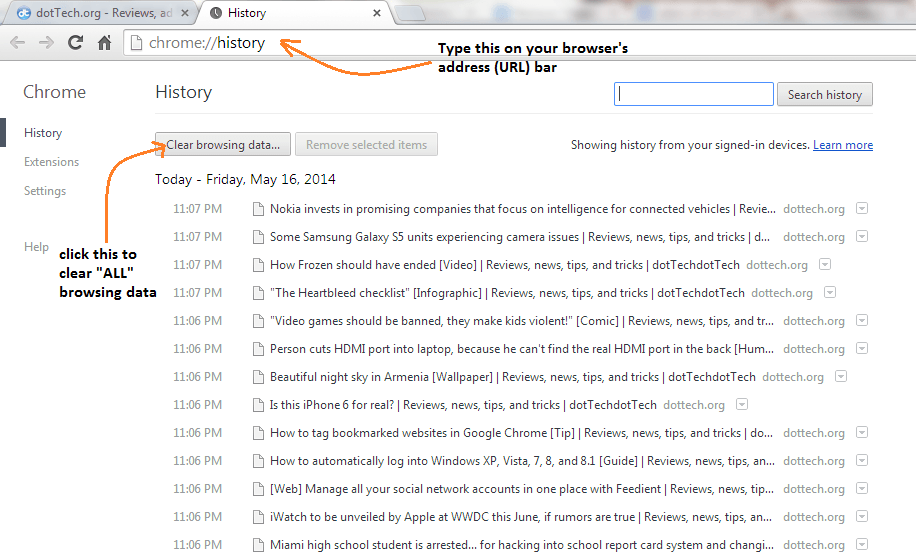Open dropdown for Miami high school entry
Screen dimensions: 916x559
pos(862,544)
